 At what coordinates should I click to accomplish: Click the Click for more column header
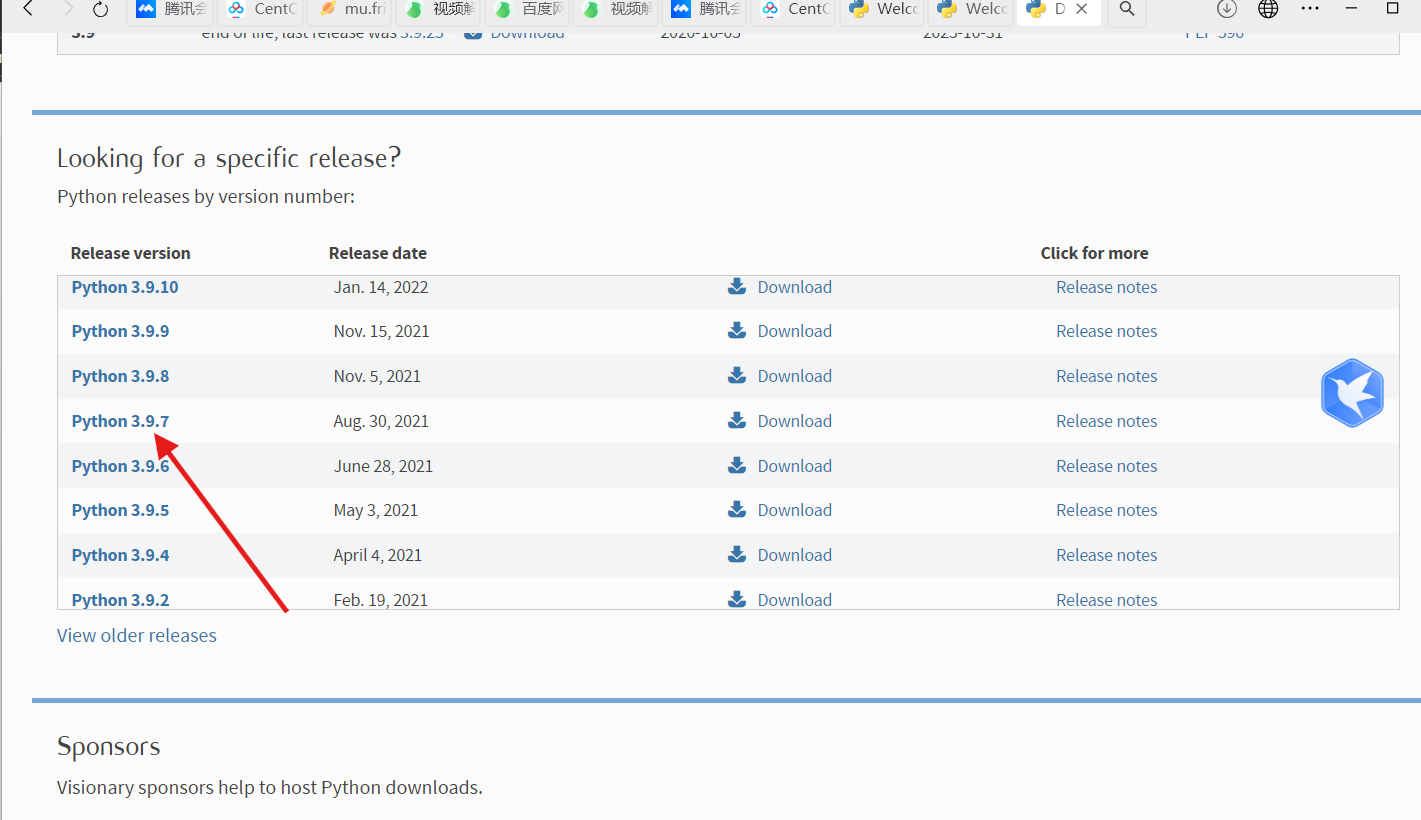(1094, 253)
